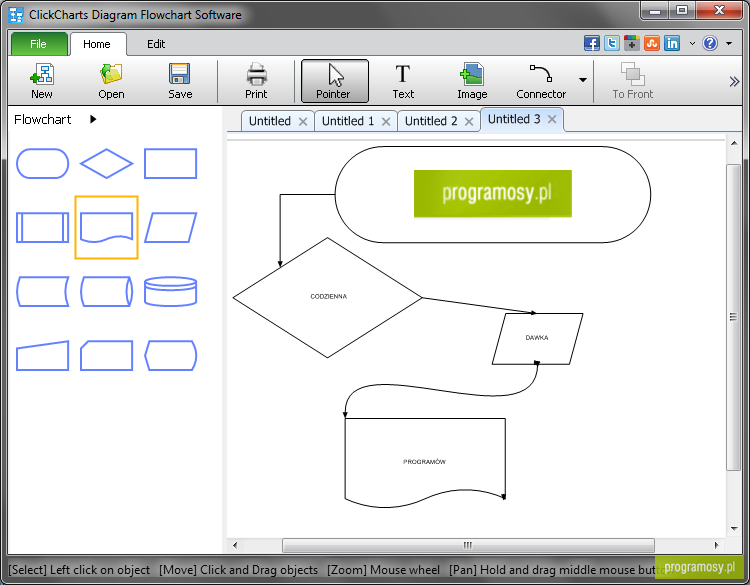Expand the Flowchart shapes category arrow
750x585 pixels.
[93, 119]
